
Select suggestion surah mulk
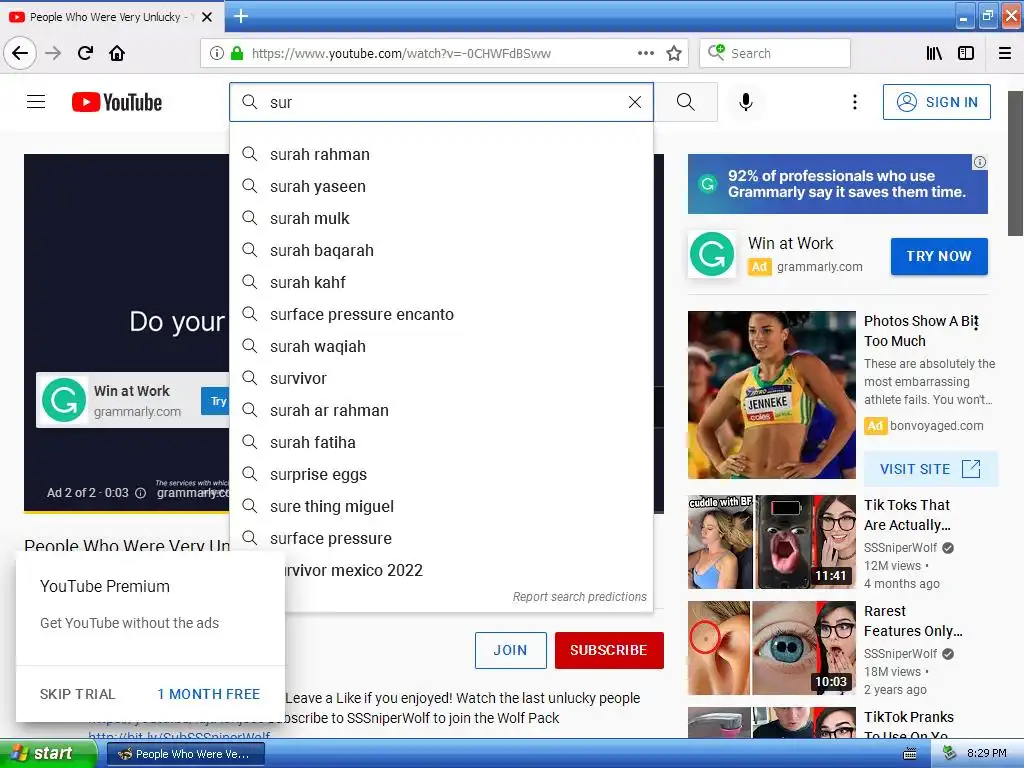[x=441, y=219]
